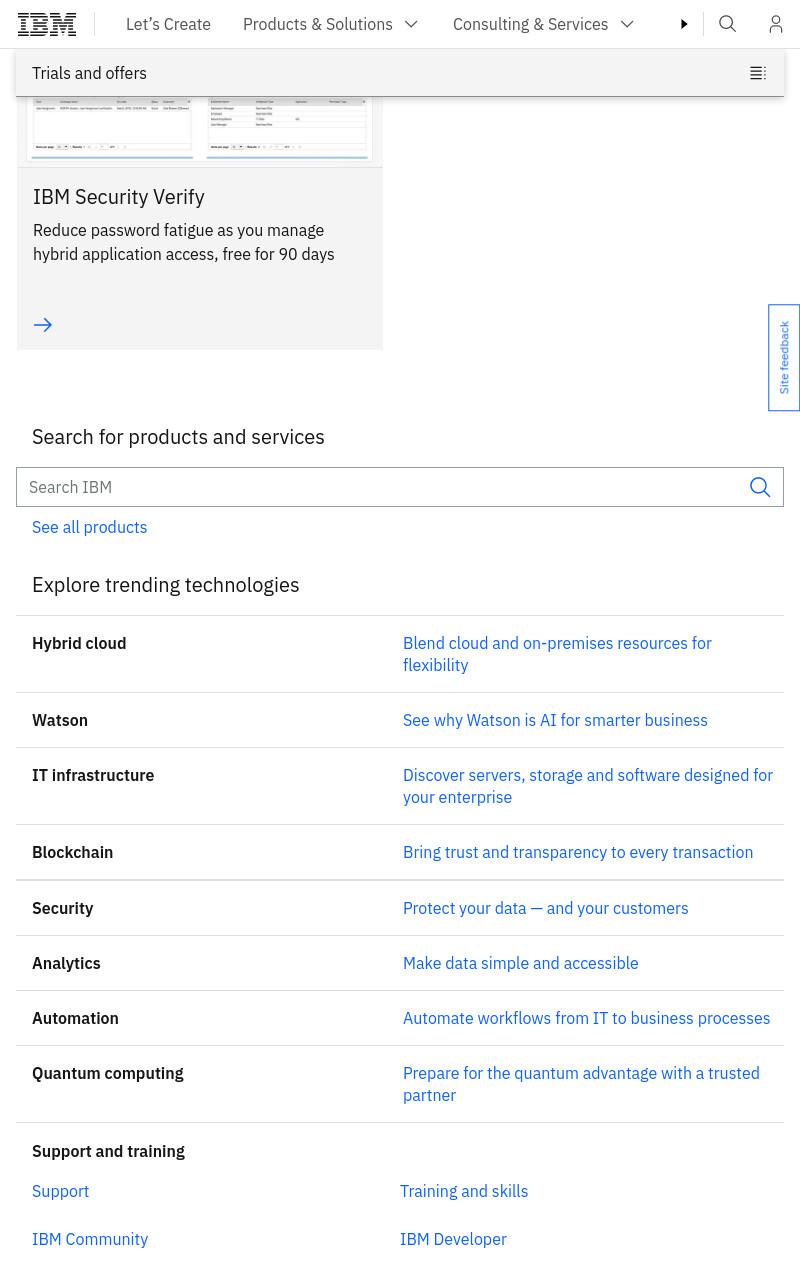The image size is (800, 1280).
Task: Expand the Trials and offers section menu
Action: (x=400, y=73)
